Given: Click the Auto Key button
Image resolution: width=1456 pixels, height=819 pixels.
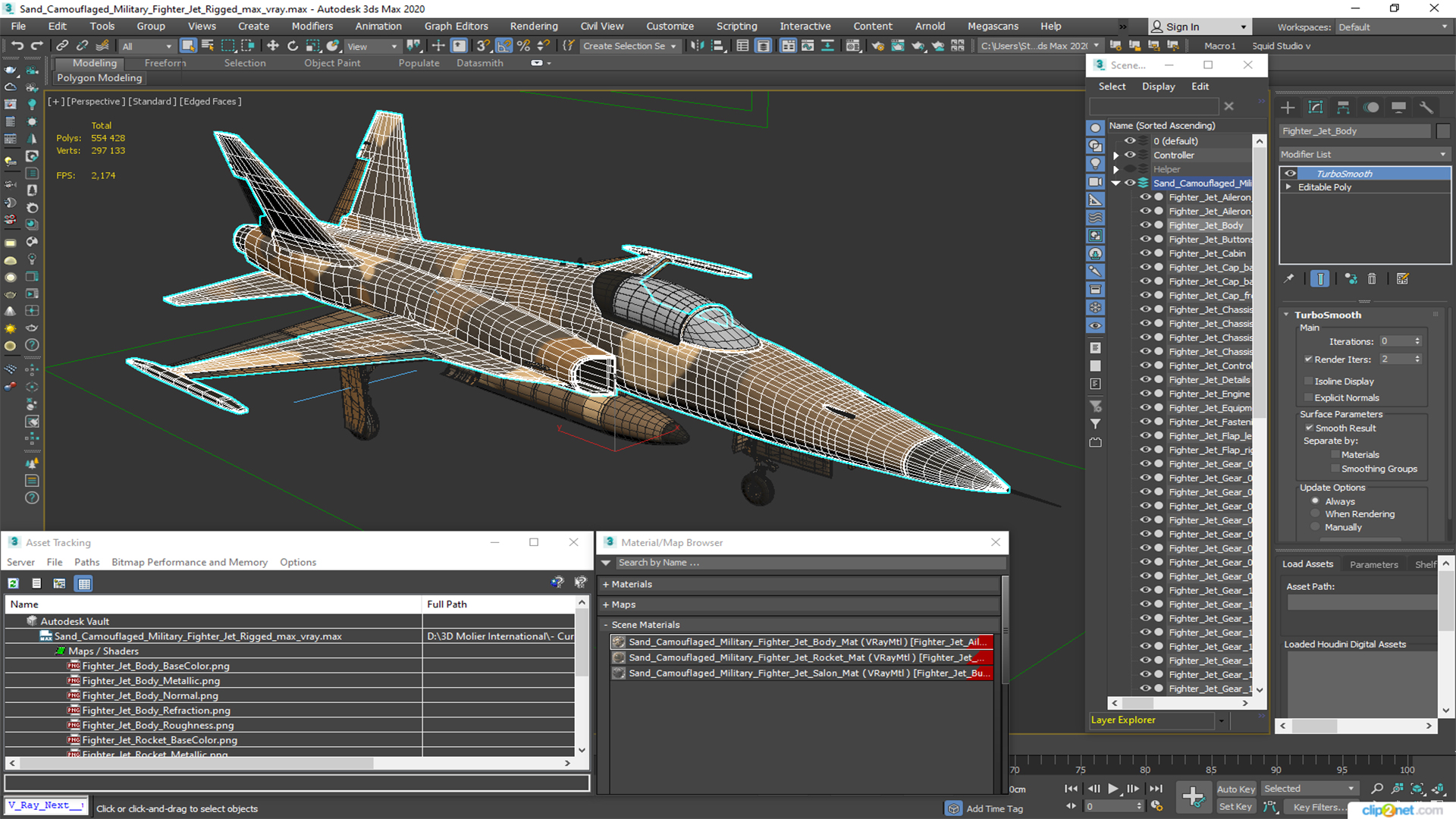Looking at the screenshot, I should (1236, 789).
